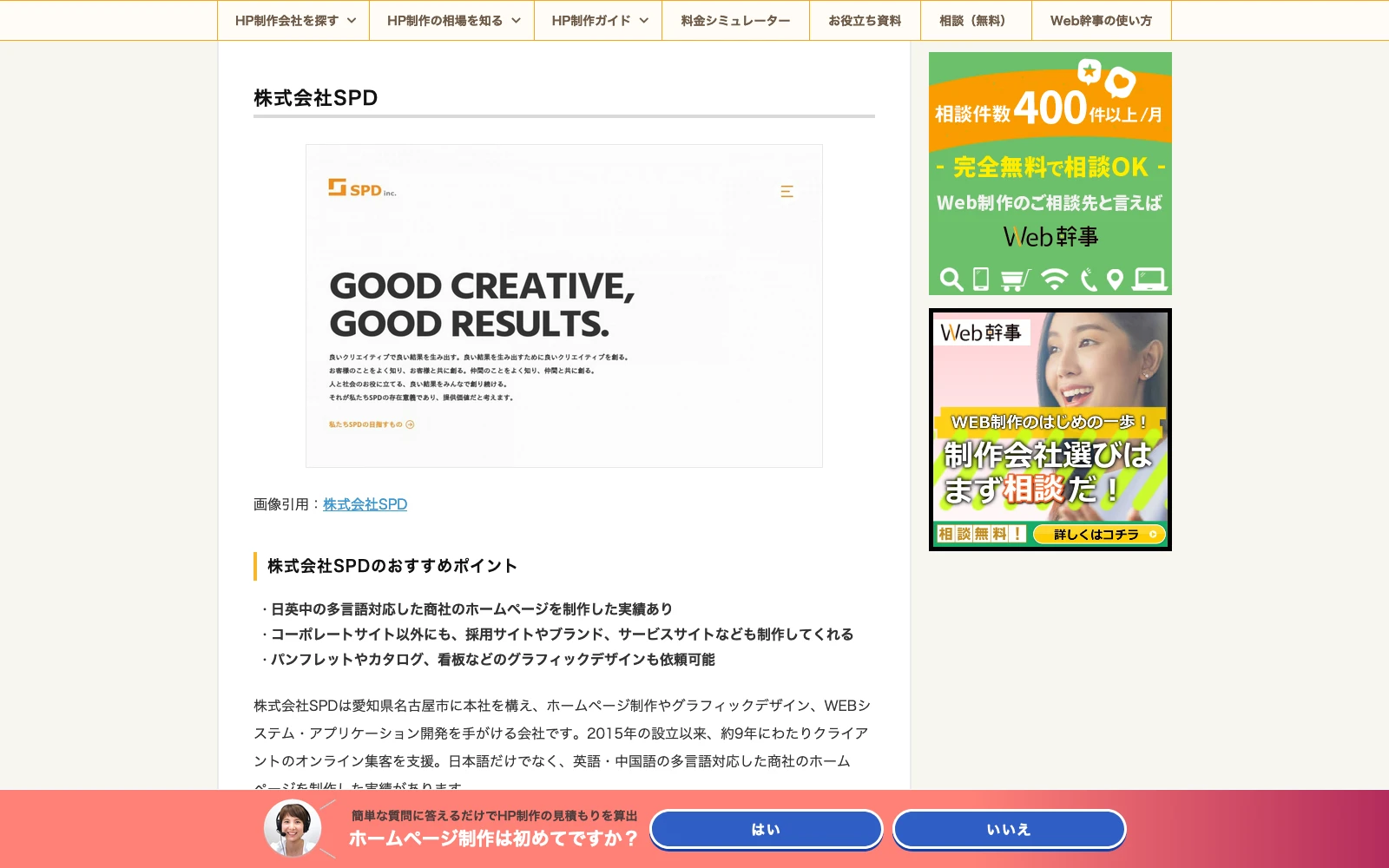Click shopping cart icon in green banner
Viewport: 1389px width, 868px height.
tap(1014, 279)
